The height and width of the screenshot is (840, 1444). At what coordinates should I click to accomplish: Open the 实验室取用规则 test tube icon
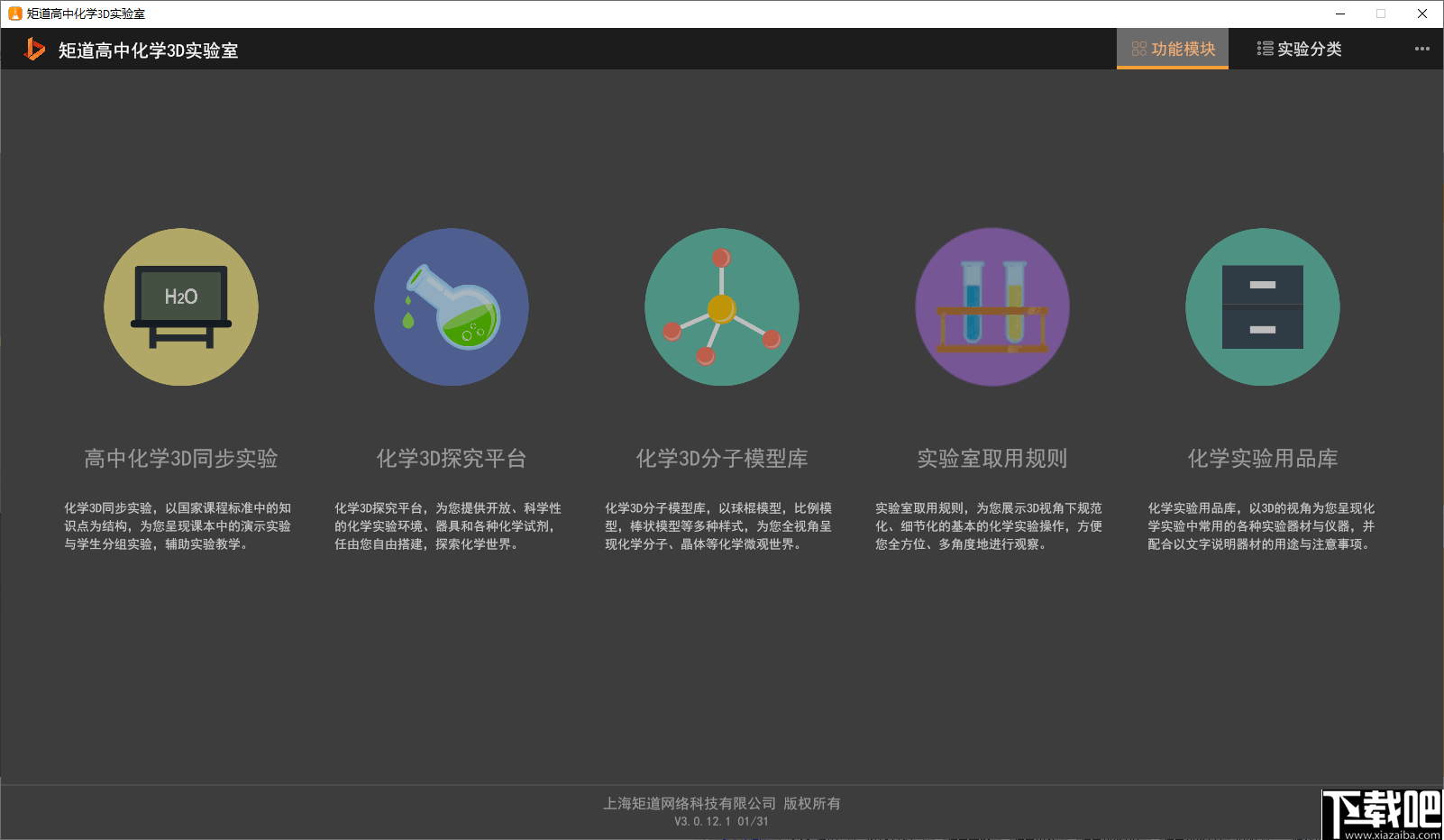992,306
